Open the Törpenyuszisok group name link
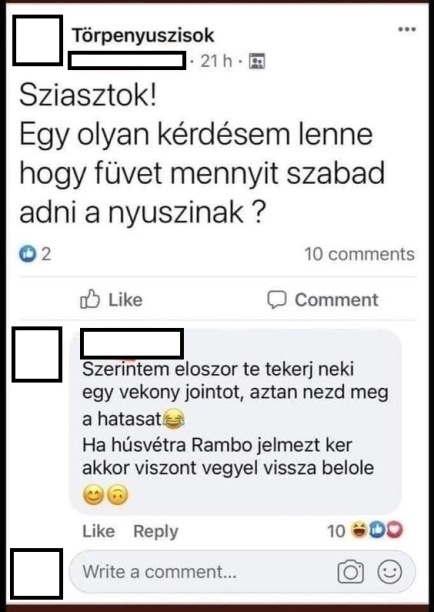 click(x=143, y=36)
